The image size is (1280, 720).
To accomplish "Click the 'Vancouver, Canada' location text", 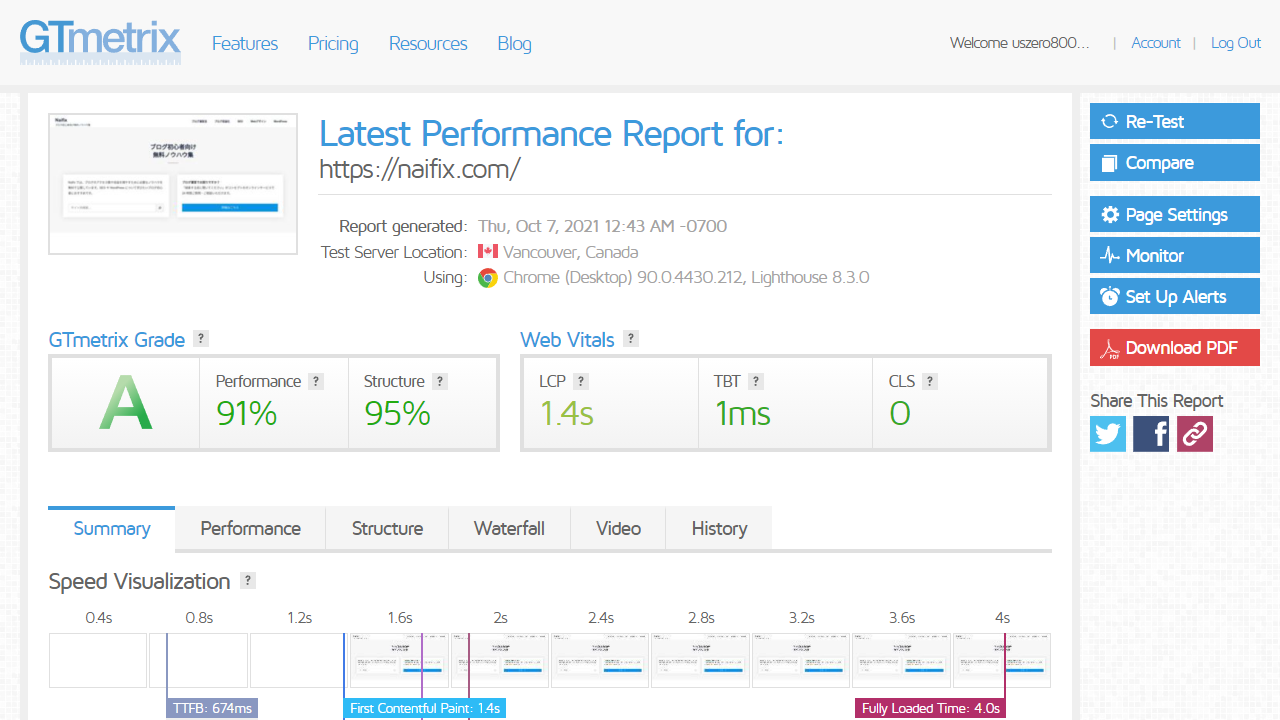I will pyautogui.click(x=571, y=252).
